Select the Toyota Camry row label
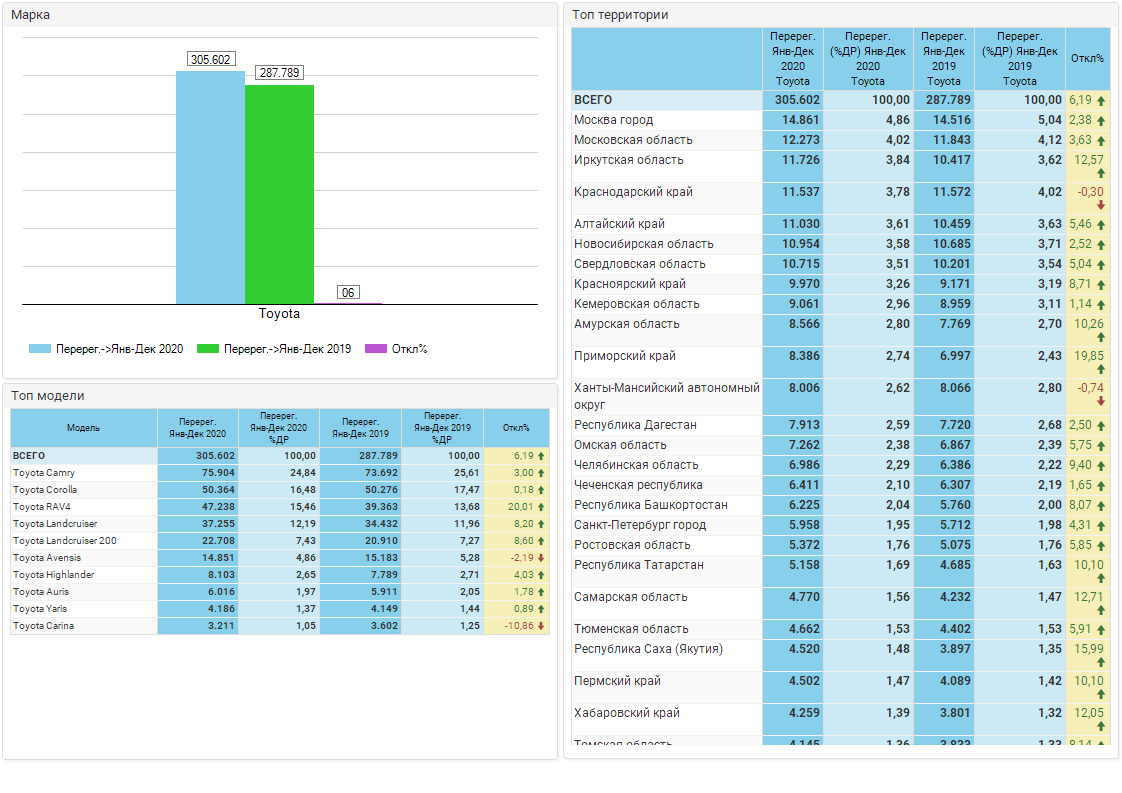The width and height of the screenshot is (1122, 793). point(44,473)
